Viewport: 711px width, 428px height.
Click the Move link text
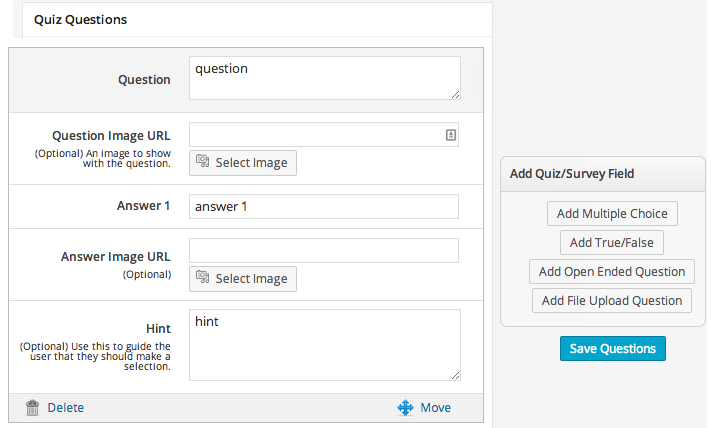tap(435, 408)
